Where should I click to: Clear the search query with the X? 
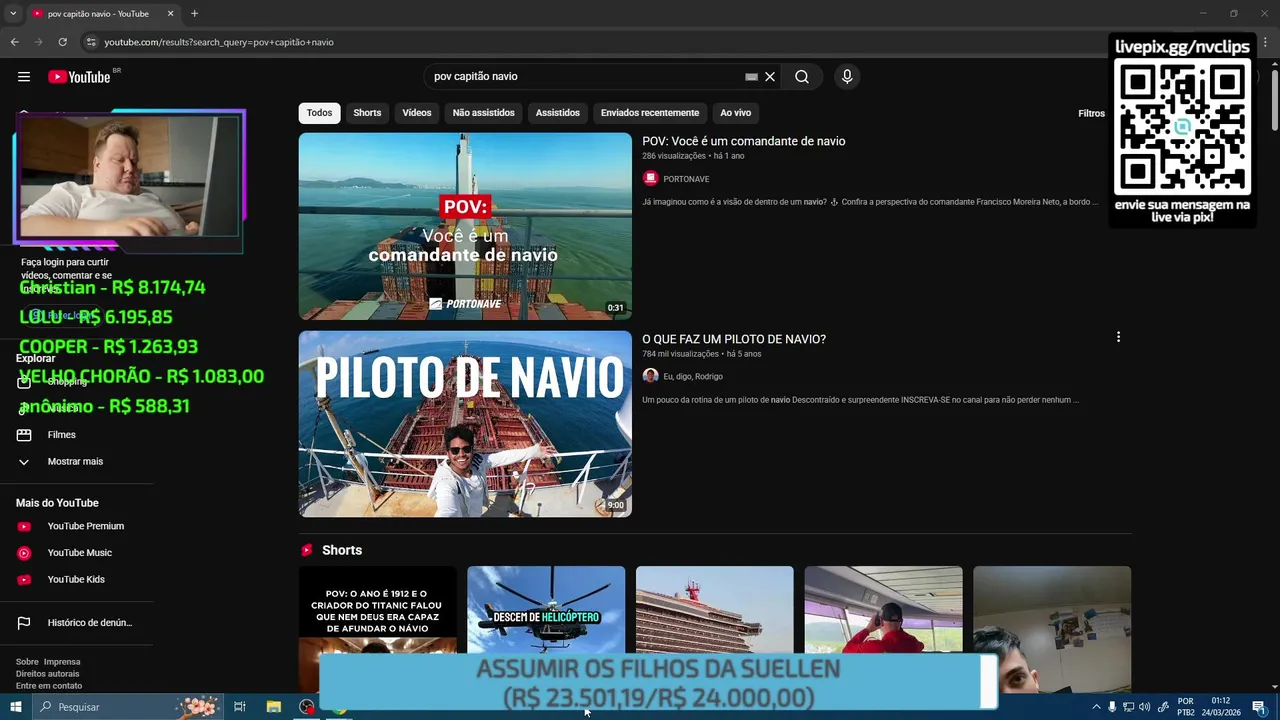[x=770, y=77]
